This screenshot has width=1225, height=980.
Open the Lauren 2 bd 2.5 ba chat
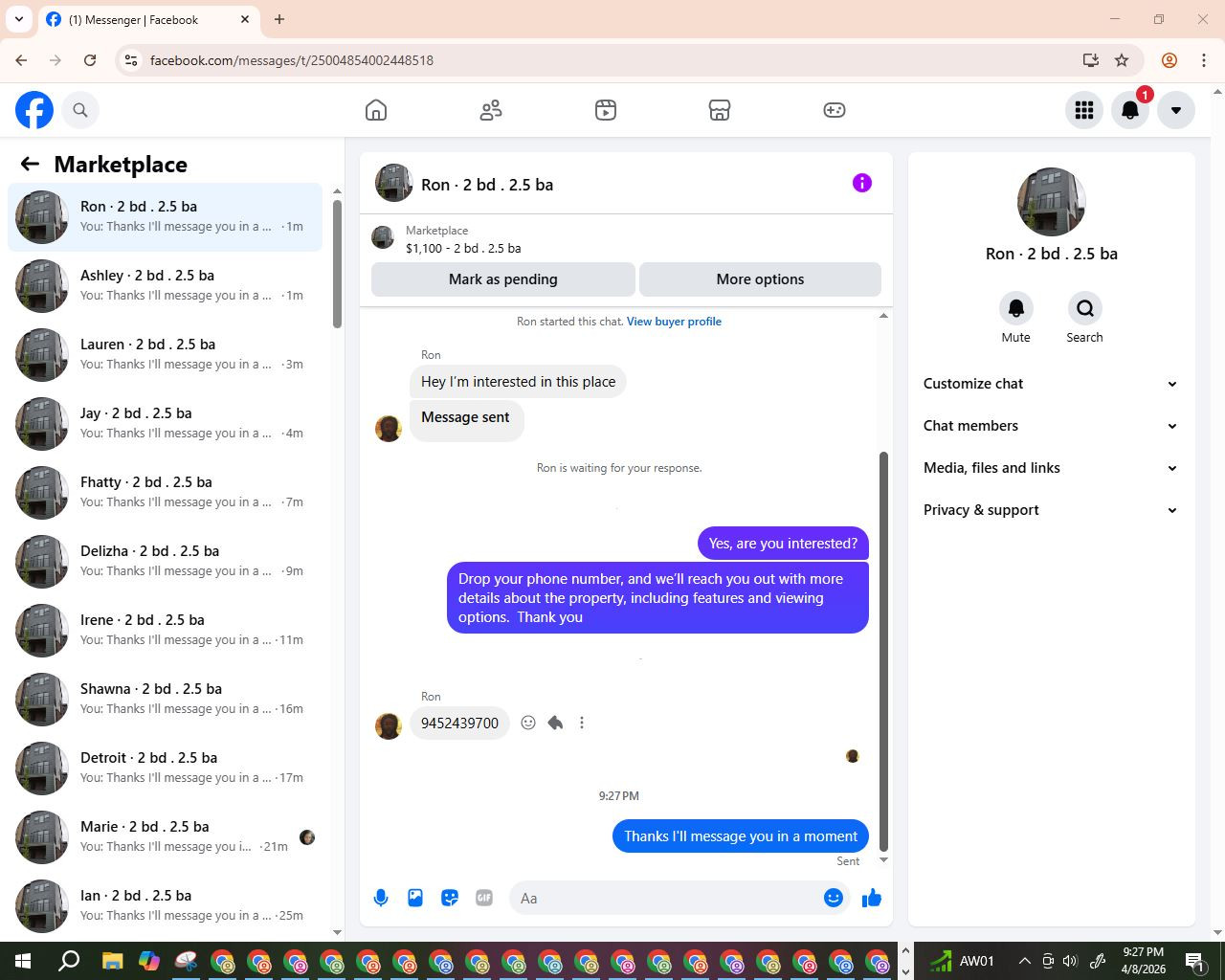coord(166,354)
